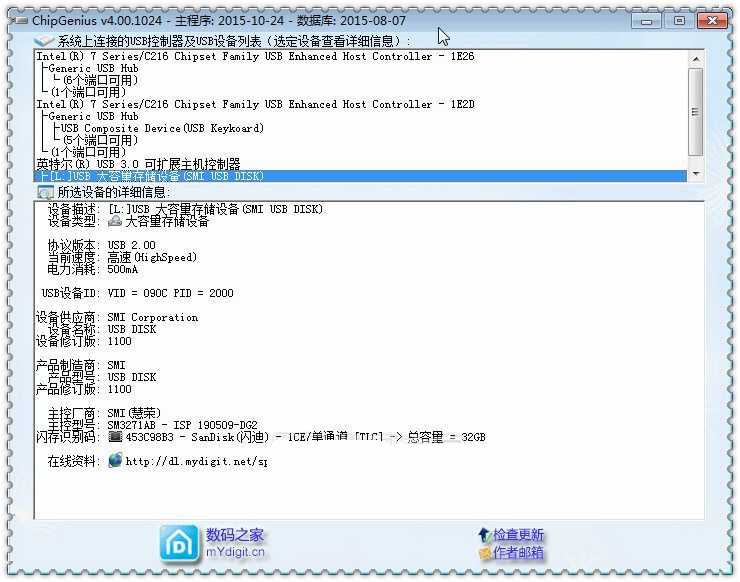This screenshot has height=582, width=740.
Task: Click the selected device details header icon
Action: [45, 191]
